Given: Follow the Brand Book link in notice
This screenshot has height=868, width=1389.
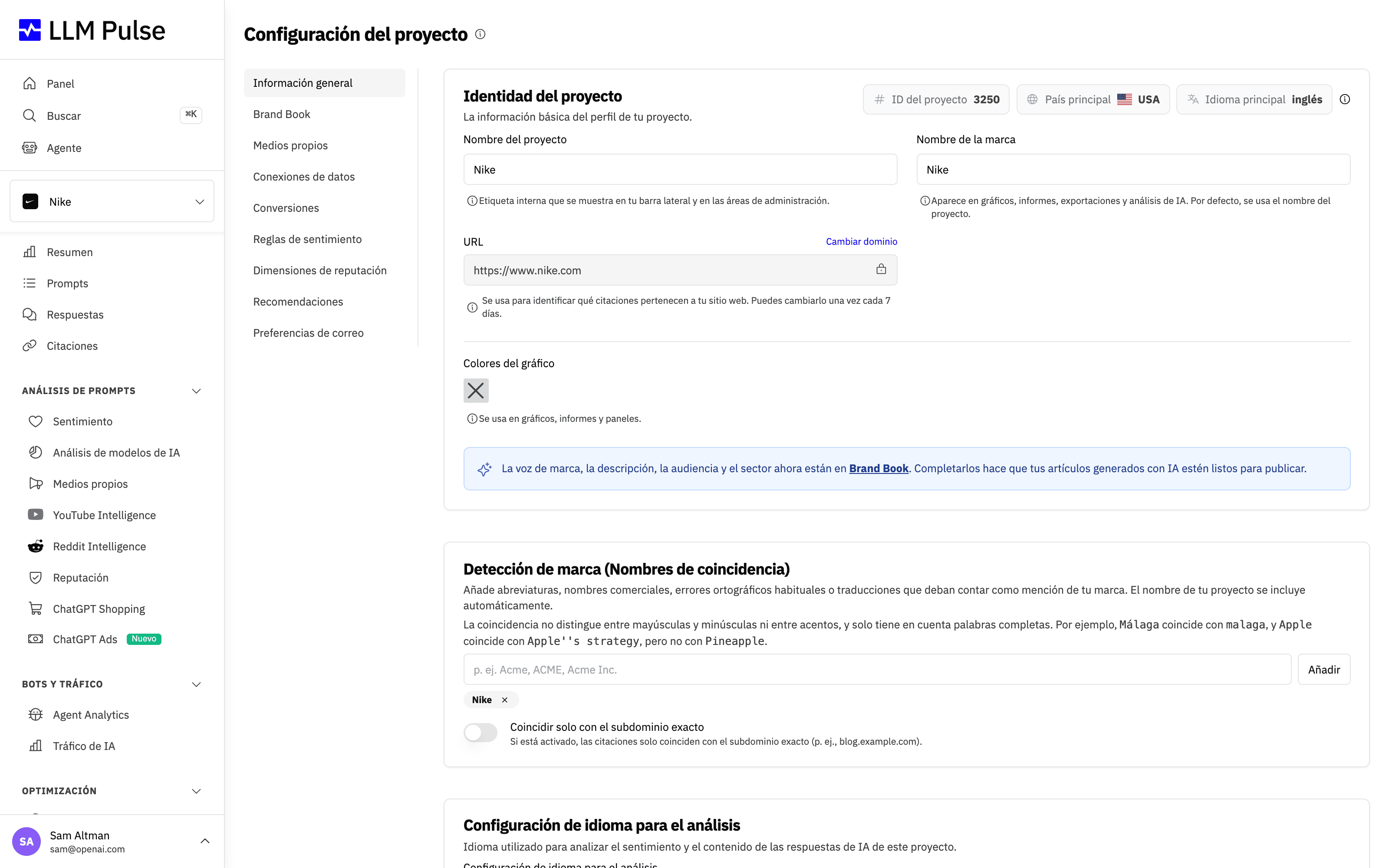Looking at the screenshot, I should point(878,468).
